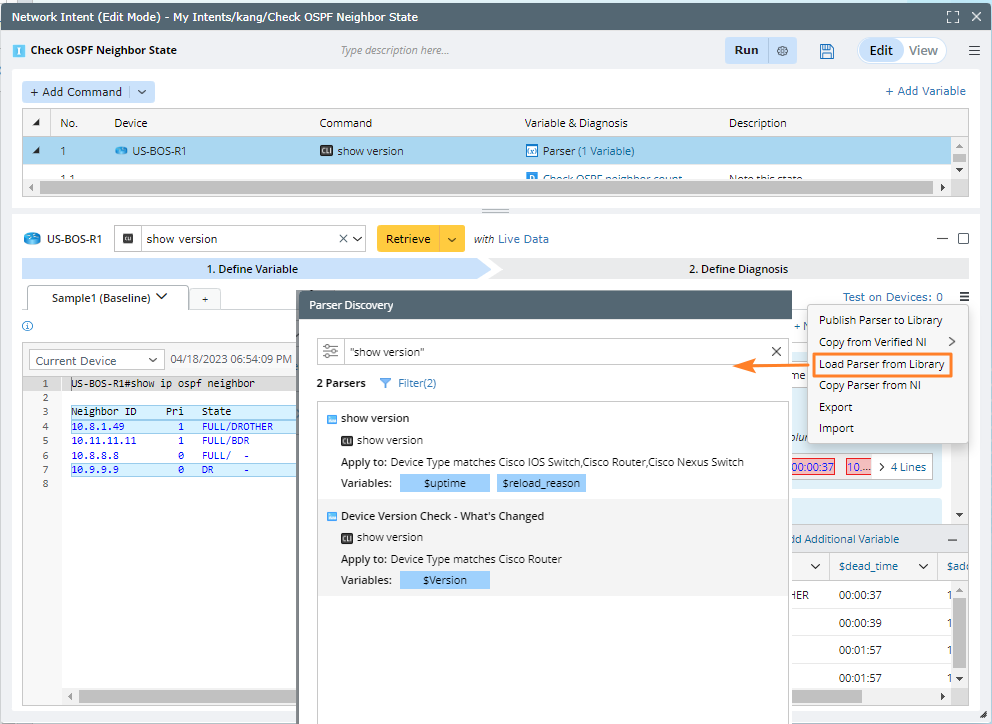
Task: Switch to Edit mode
Action: coord(881,51)
